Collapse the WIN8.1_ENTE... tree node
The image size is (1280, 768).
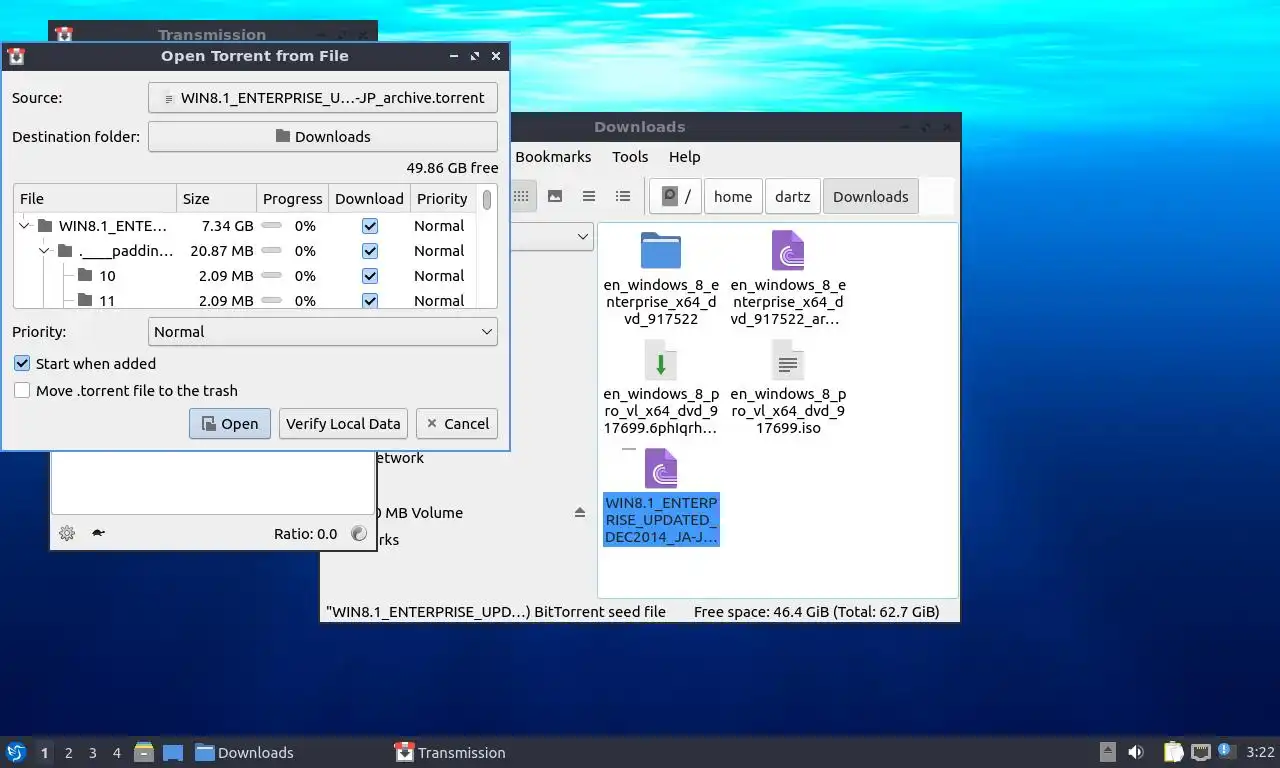(x=25, y=226)
